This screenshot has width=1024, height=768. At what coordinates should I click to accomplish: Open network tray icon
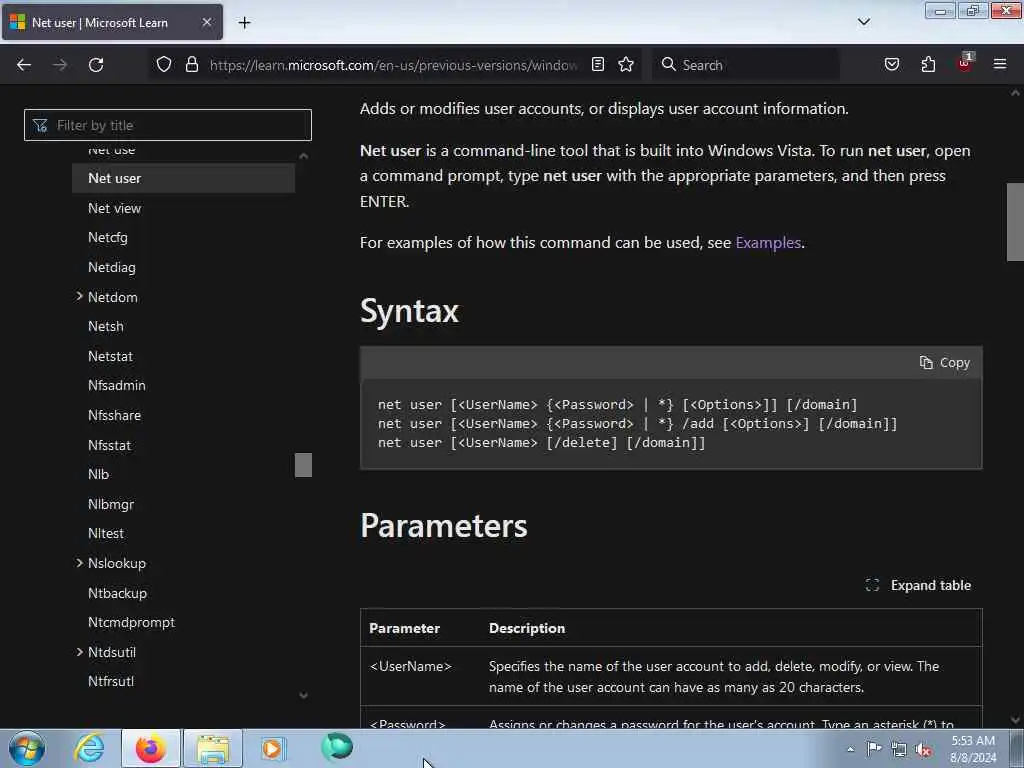(x=899, y=750)
